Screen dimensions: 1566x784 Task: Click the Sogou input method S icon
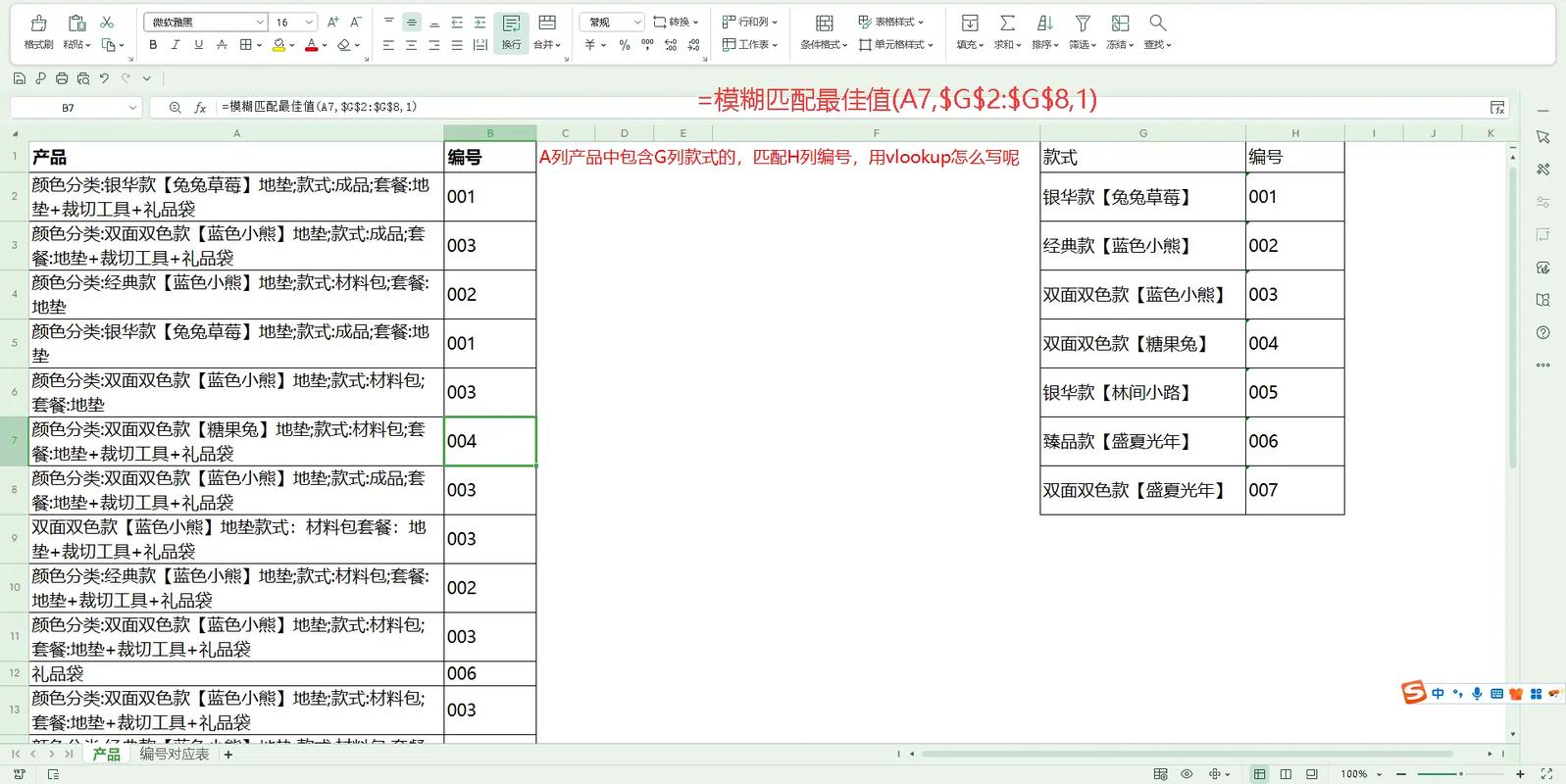(1413, 693)
